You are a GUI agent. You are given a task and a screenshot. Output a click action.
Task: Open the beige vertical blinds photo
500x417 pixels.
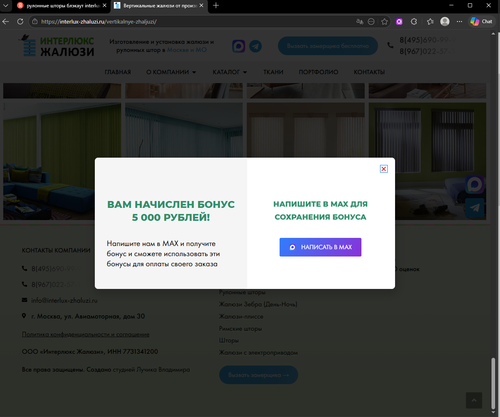click(x=306, y=130)
